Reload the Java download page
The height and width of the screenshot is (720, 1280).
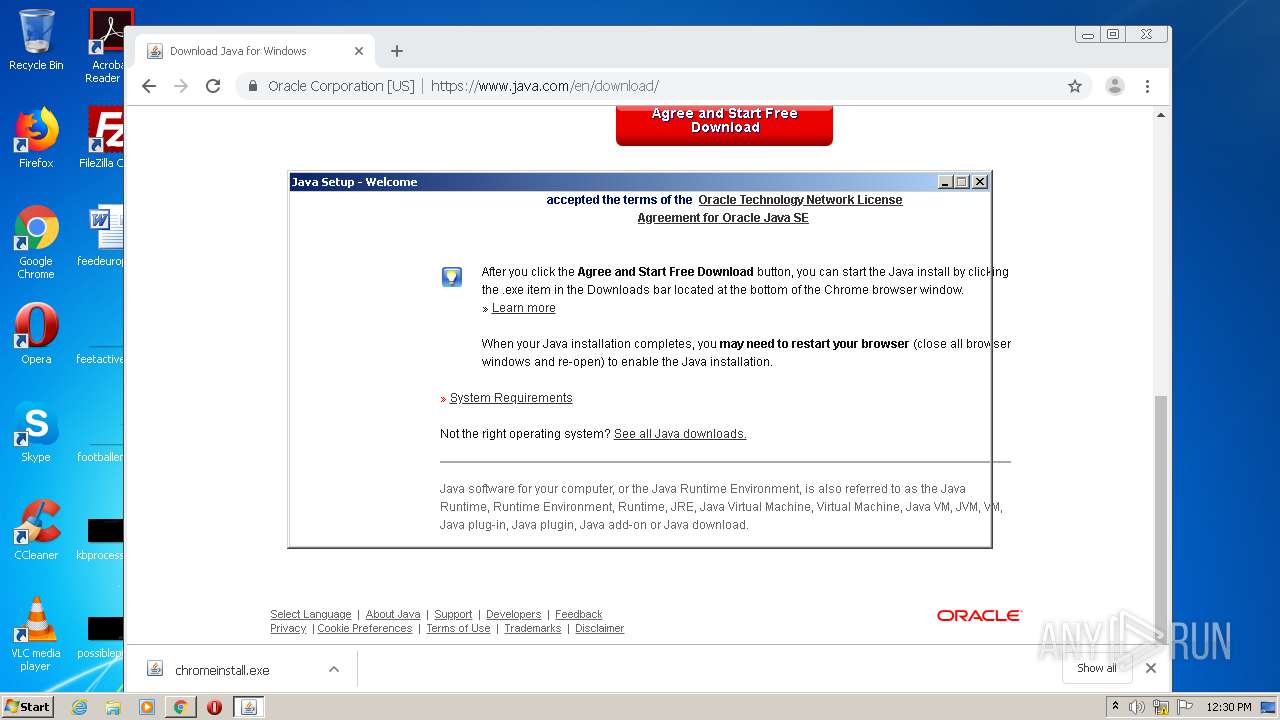[213, 86]
